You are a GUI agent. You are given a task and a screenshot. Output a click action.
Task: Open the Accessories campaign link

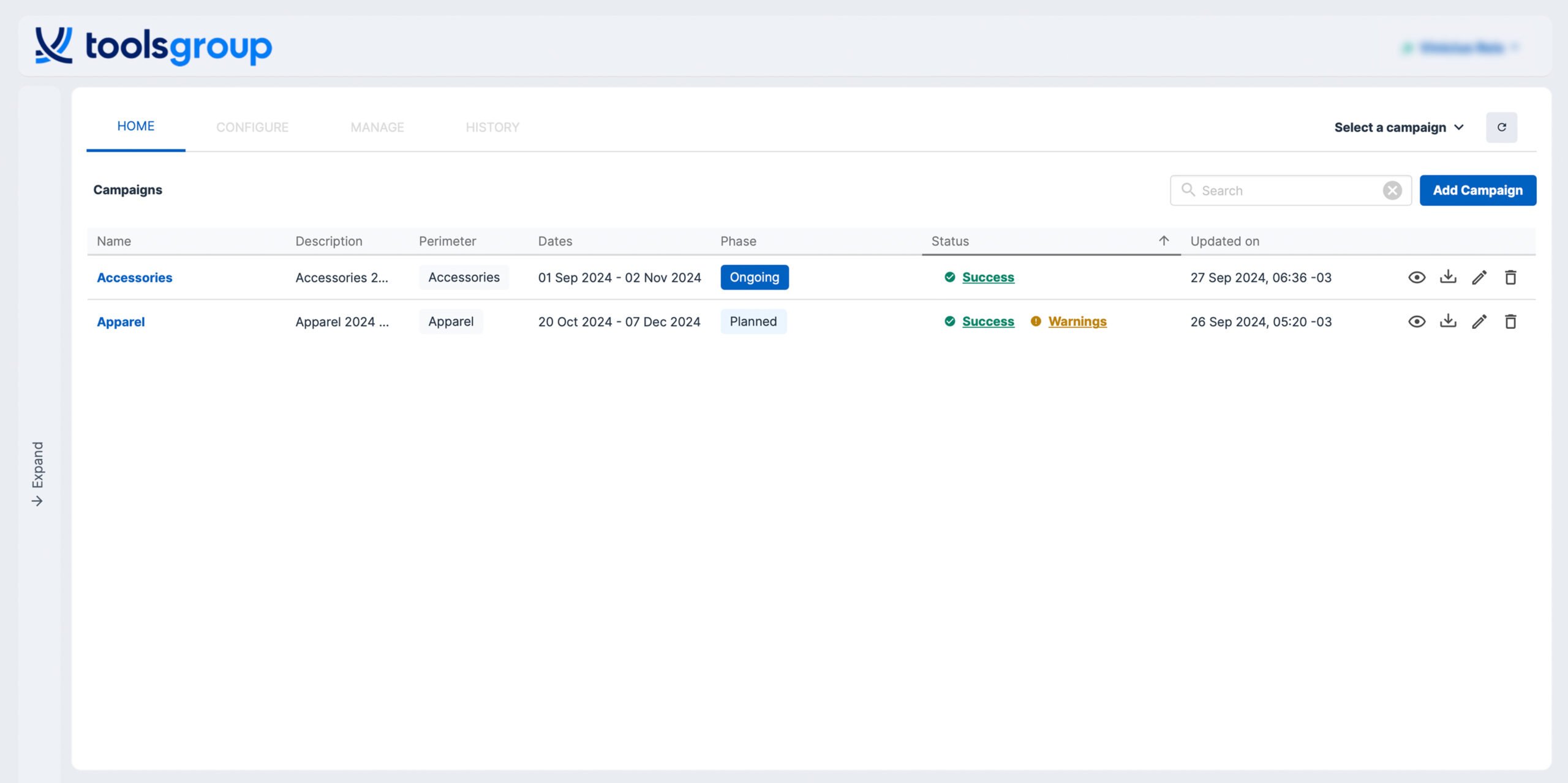click(135, 277)
